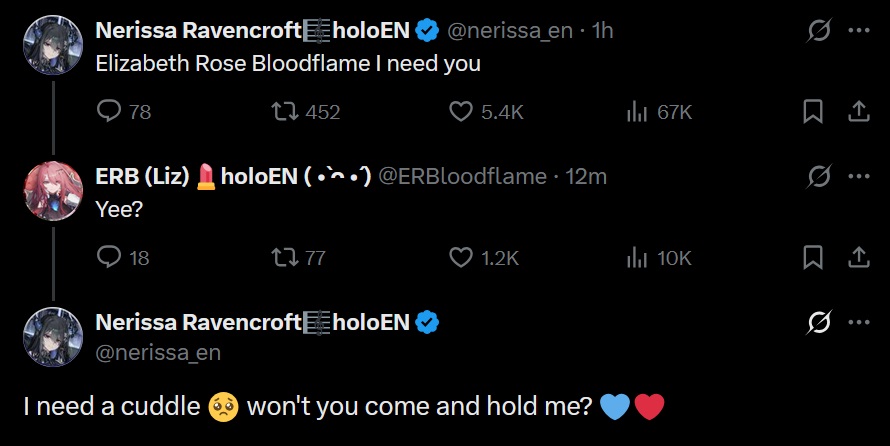Viewport: 890px width, 446px height.
Task: Open the '12m' timestamp on ERB's tweet
Action: point(587,177)
